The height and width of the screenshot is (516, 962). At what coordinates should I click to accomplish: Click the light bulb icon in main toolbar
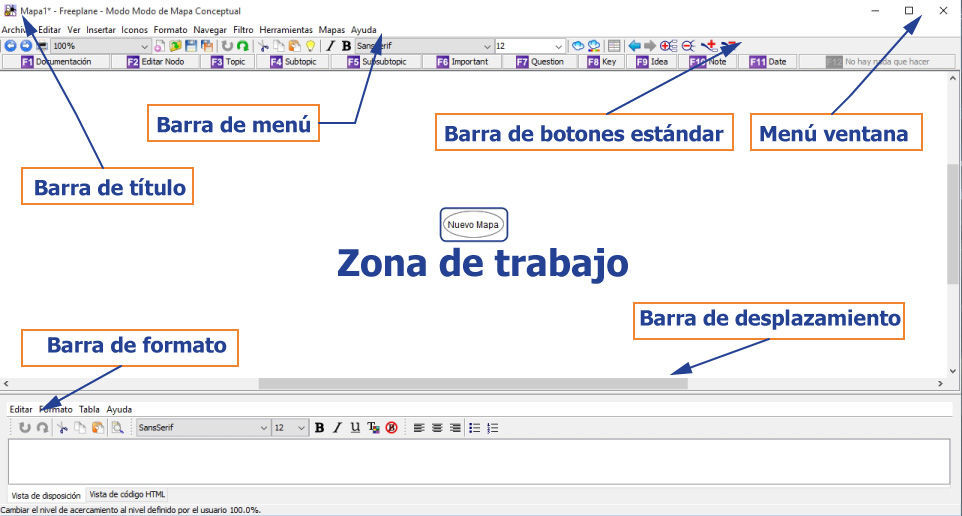(x=310, y=46)
